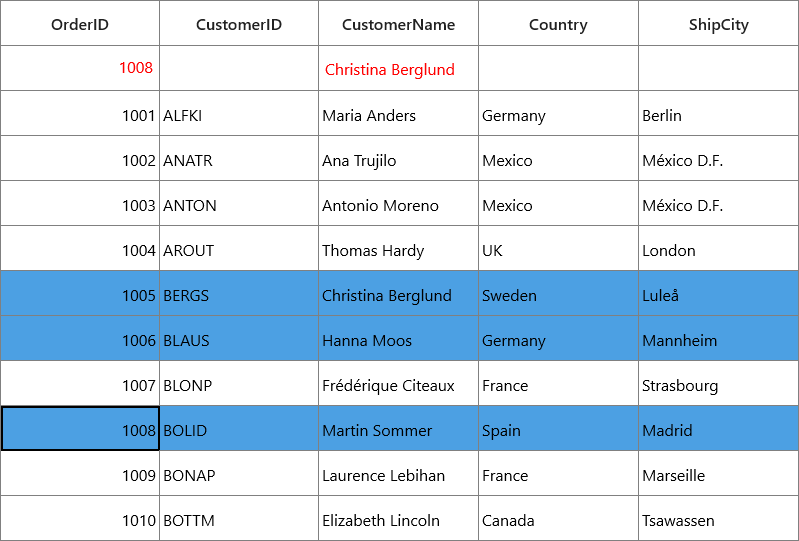Select the order 1005 cell
Image resolution: width=799 pixels, height=541 pixels.
click(80, 293)
